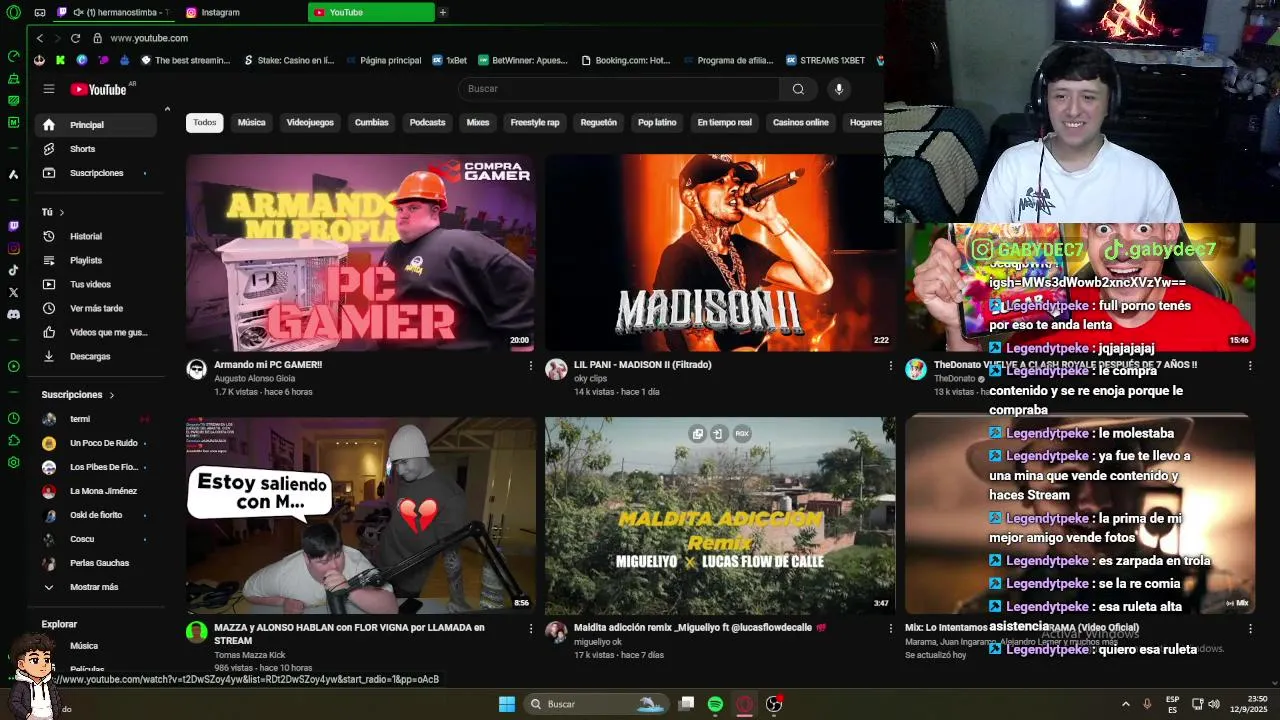Open sidebar history clock icon
Screen dimensions: 1280x720
13,418
